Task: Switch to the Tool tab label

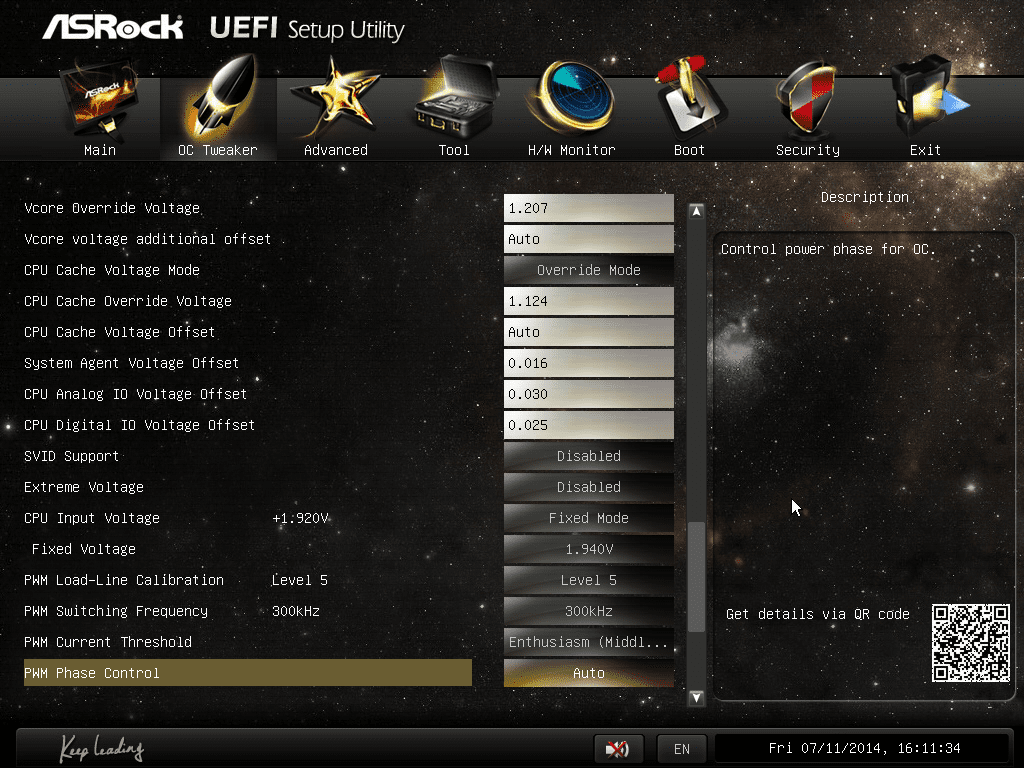Action: point(454,150)
